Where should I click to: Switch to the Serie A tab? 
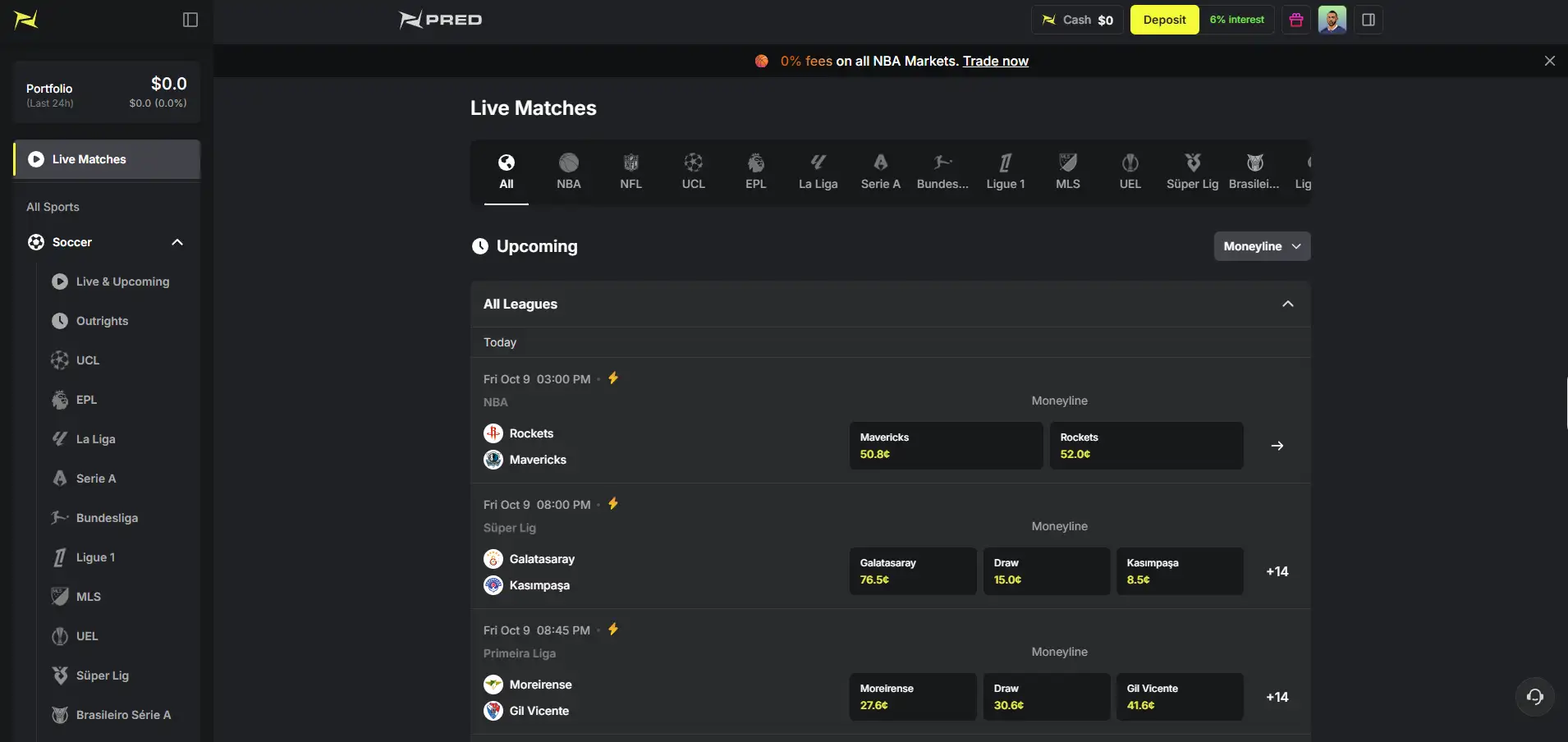[881, 172]
